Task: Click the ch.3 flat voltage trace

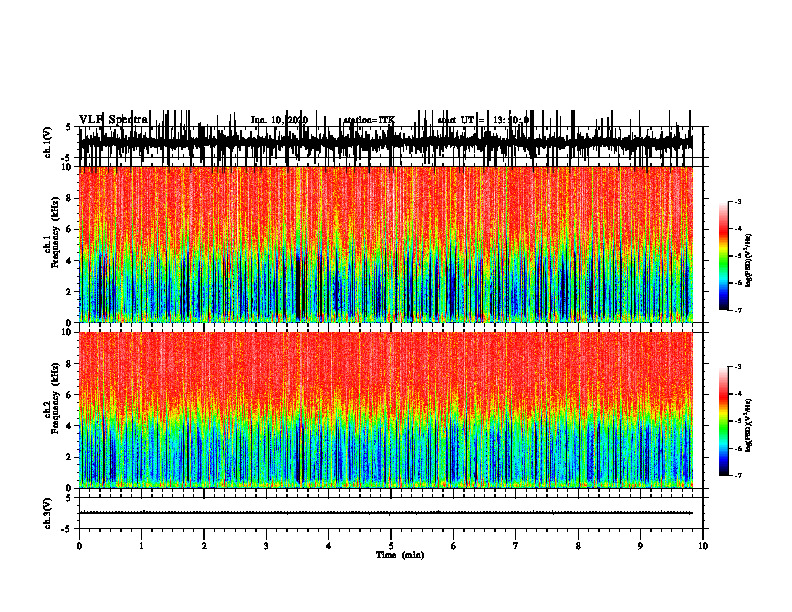Action: pos(386,513)
